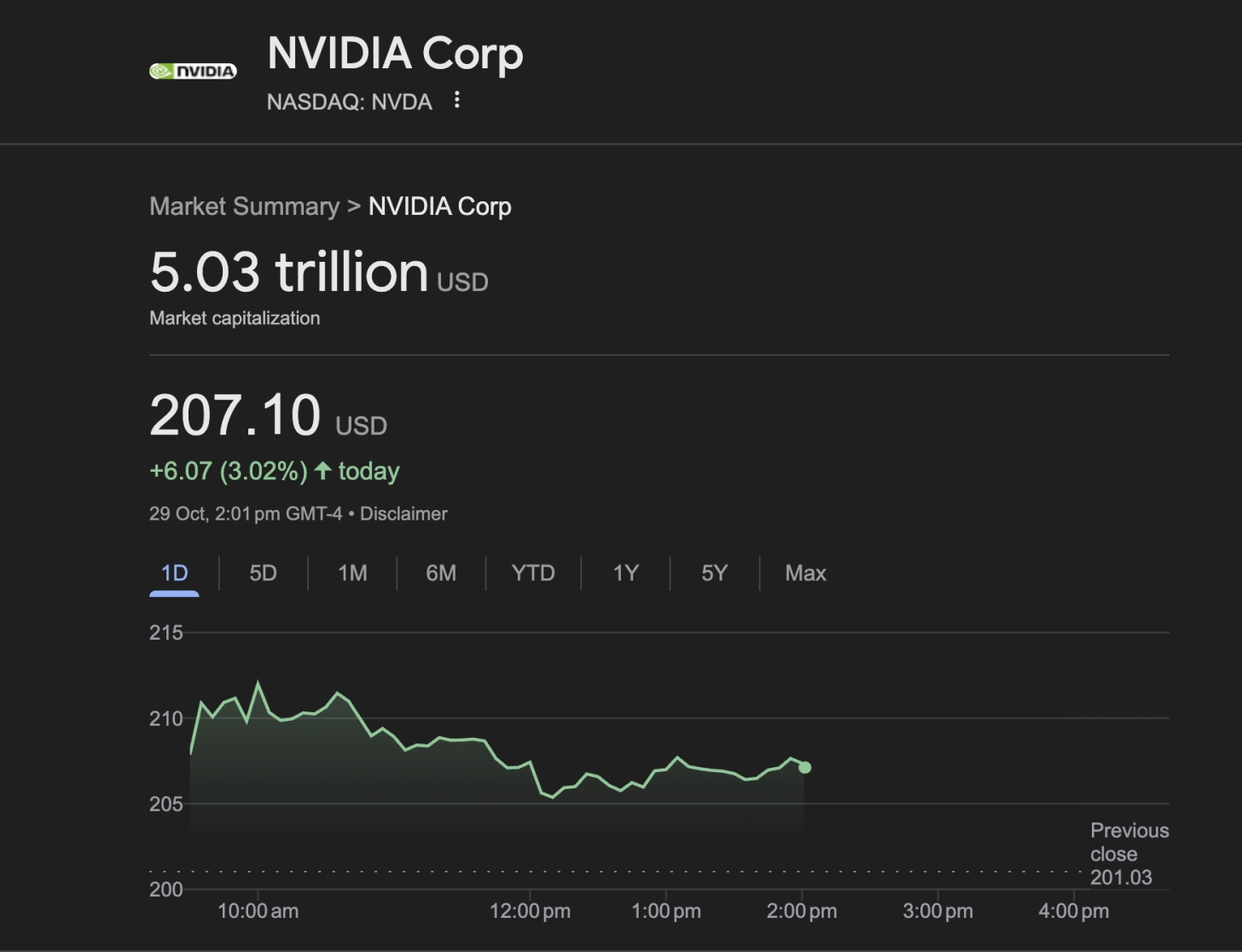
Task: Switch to the 1M time range
Action: point(351,572)
